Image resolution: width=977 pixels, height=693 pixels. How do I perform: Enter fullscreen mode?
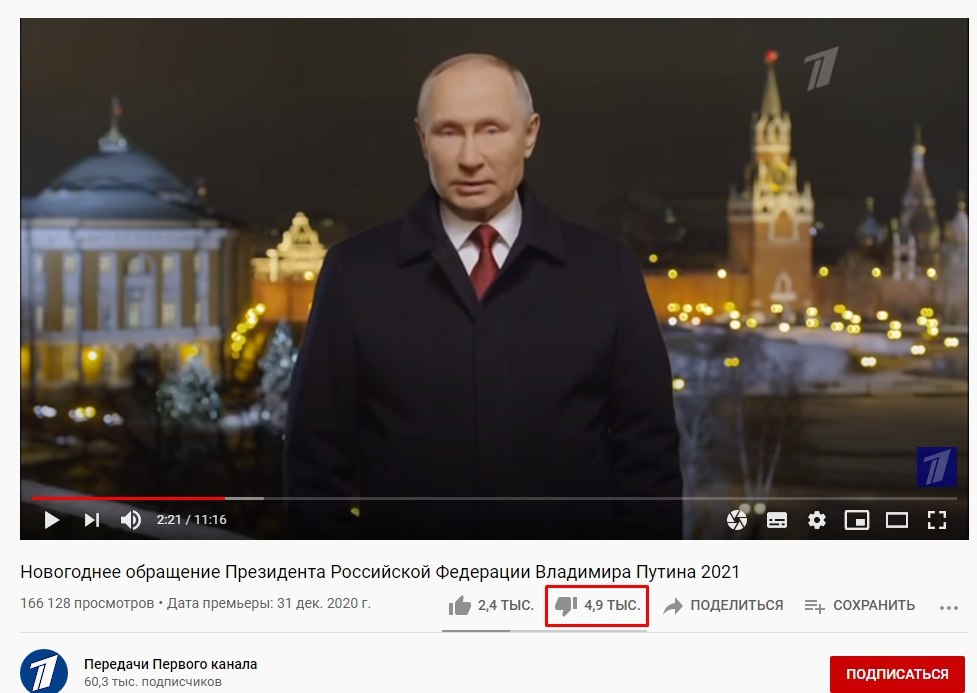[x=936, y=520]
